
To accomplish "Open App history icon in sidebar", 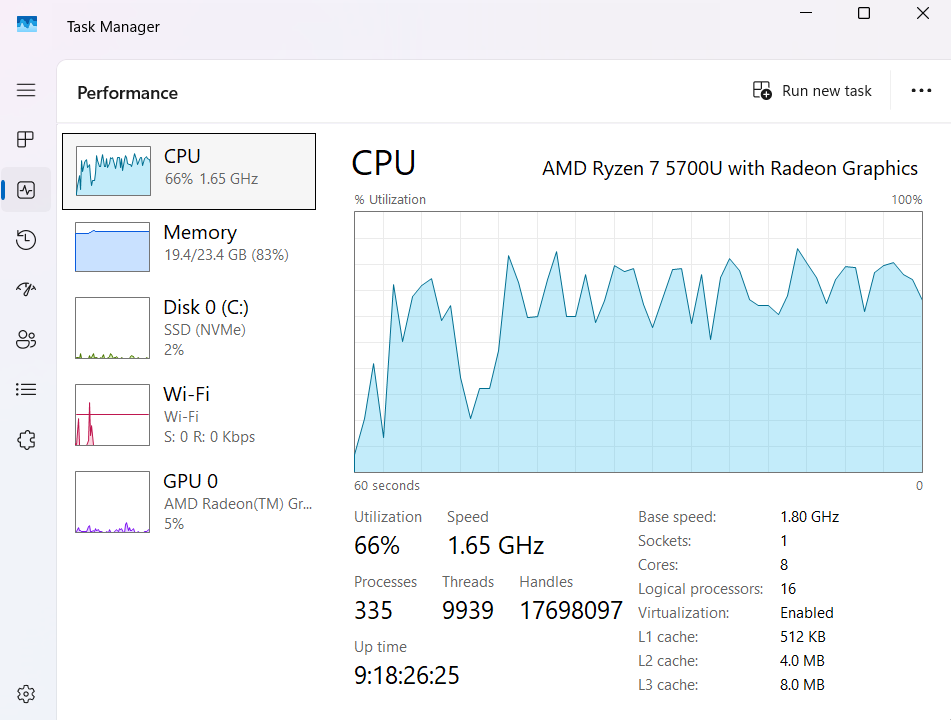I will (26, 240).
